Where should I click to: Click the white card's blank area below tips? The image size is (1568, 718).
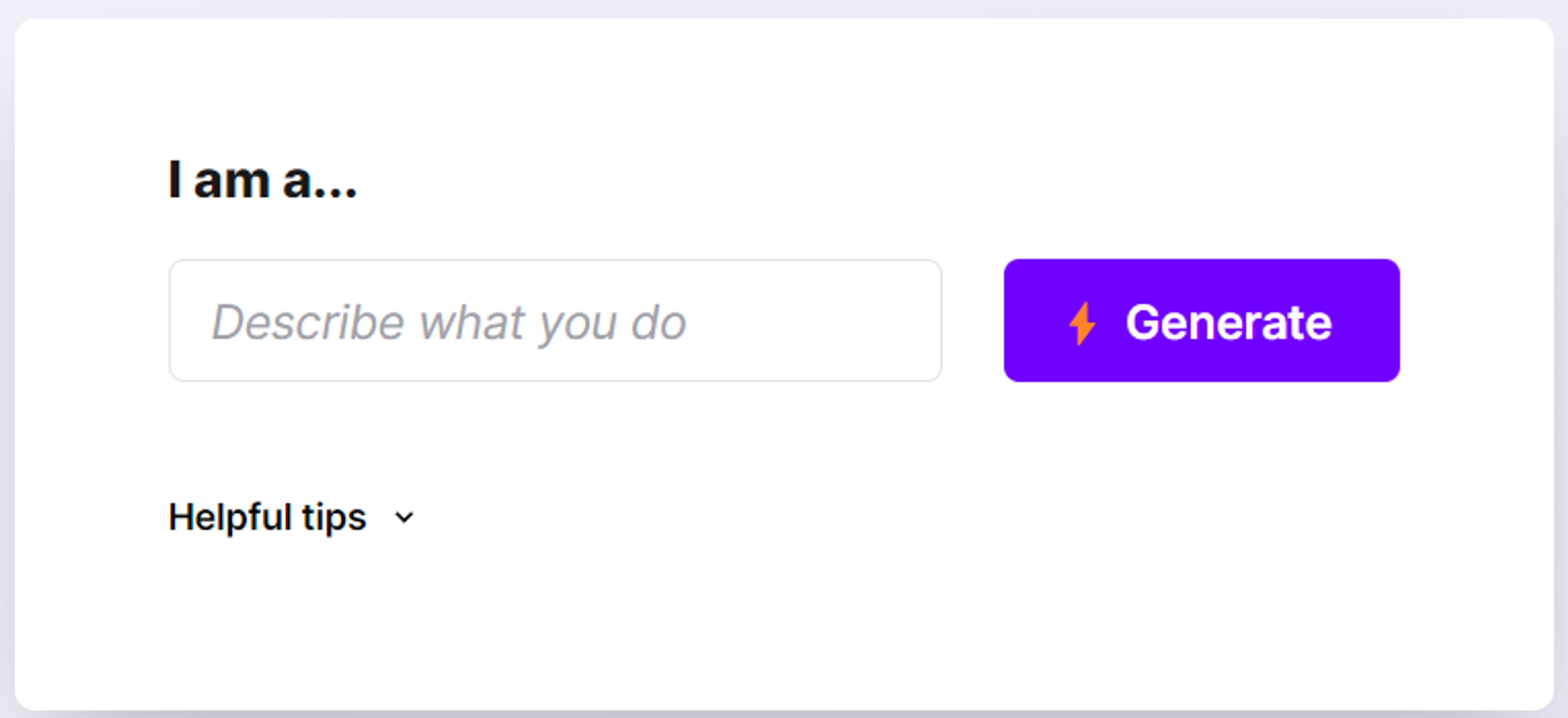point(784,627)
